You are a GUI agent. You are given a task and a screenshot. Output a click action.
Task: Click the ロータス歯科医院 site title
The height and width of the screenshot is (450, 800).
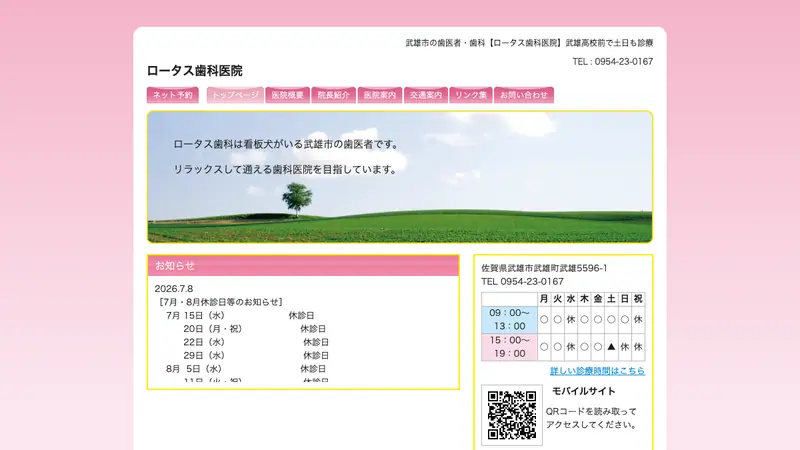(194, 71)
